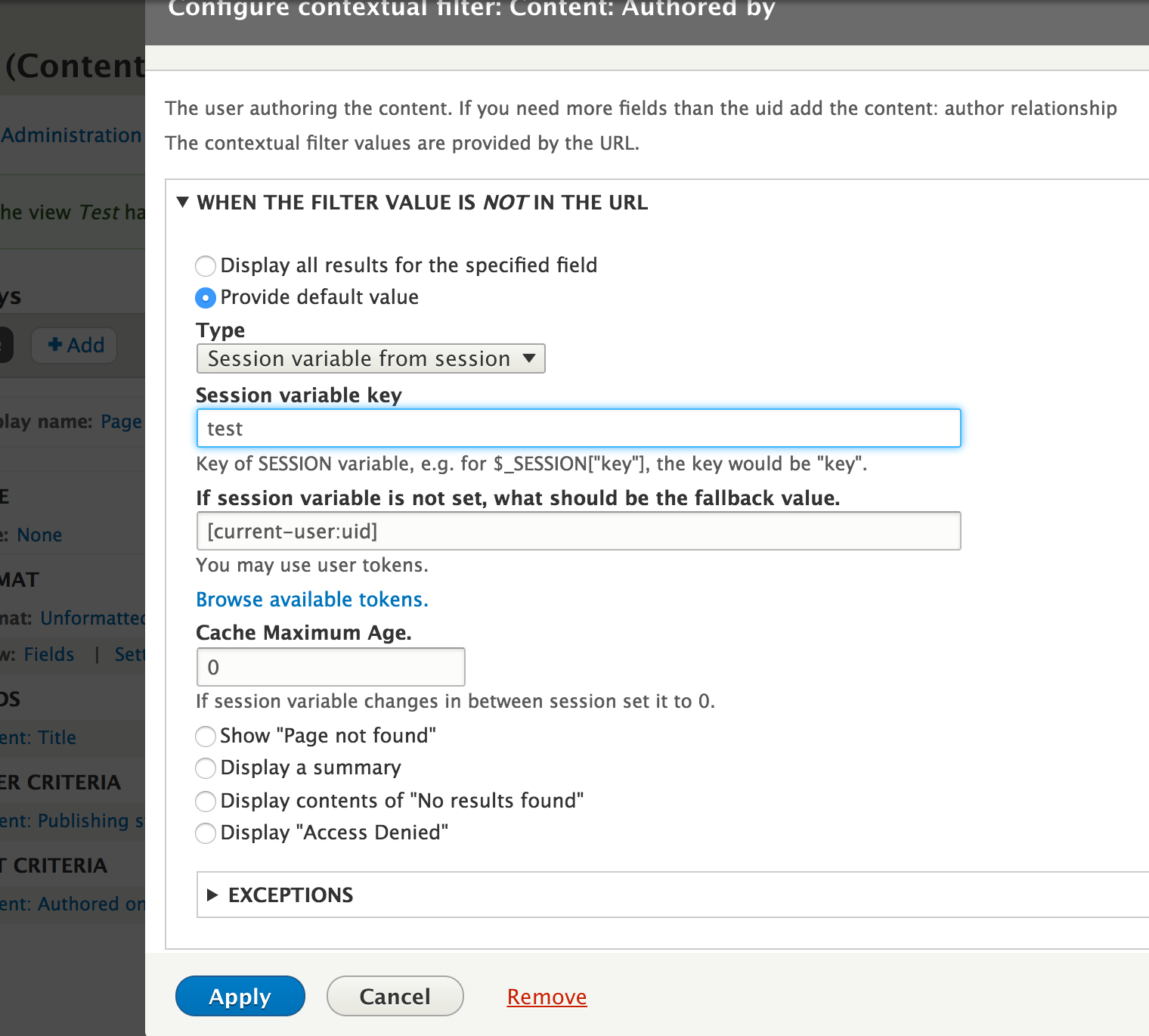Enable the "Display a summary" option
This screenshot has width=1149, height=1036.
click(205, 768)
